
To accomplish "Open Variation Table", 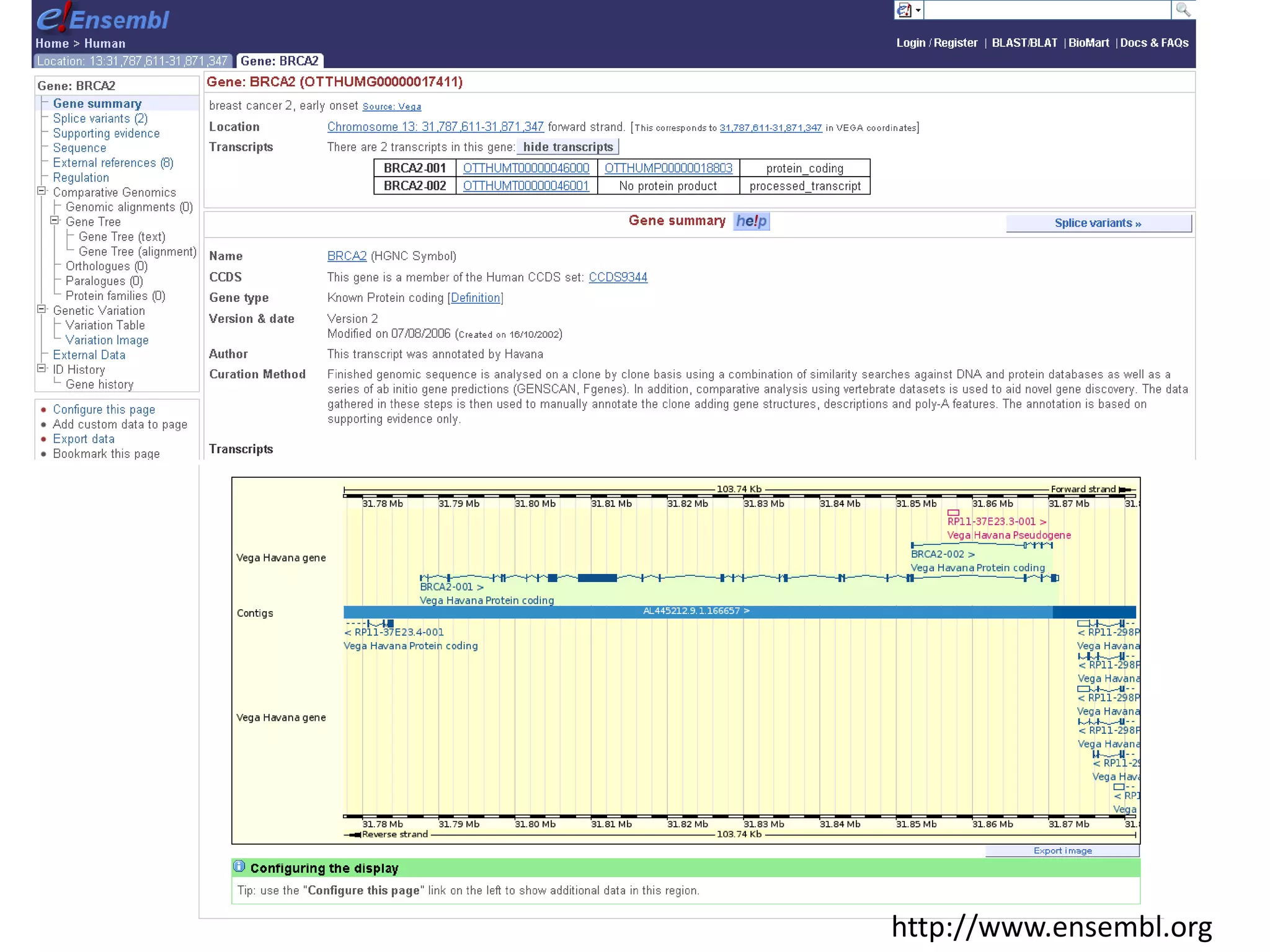I will click(x=105, y=325).
